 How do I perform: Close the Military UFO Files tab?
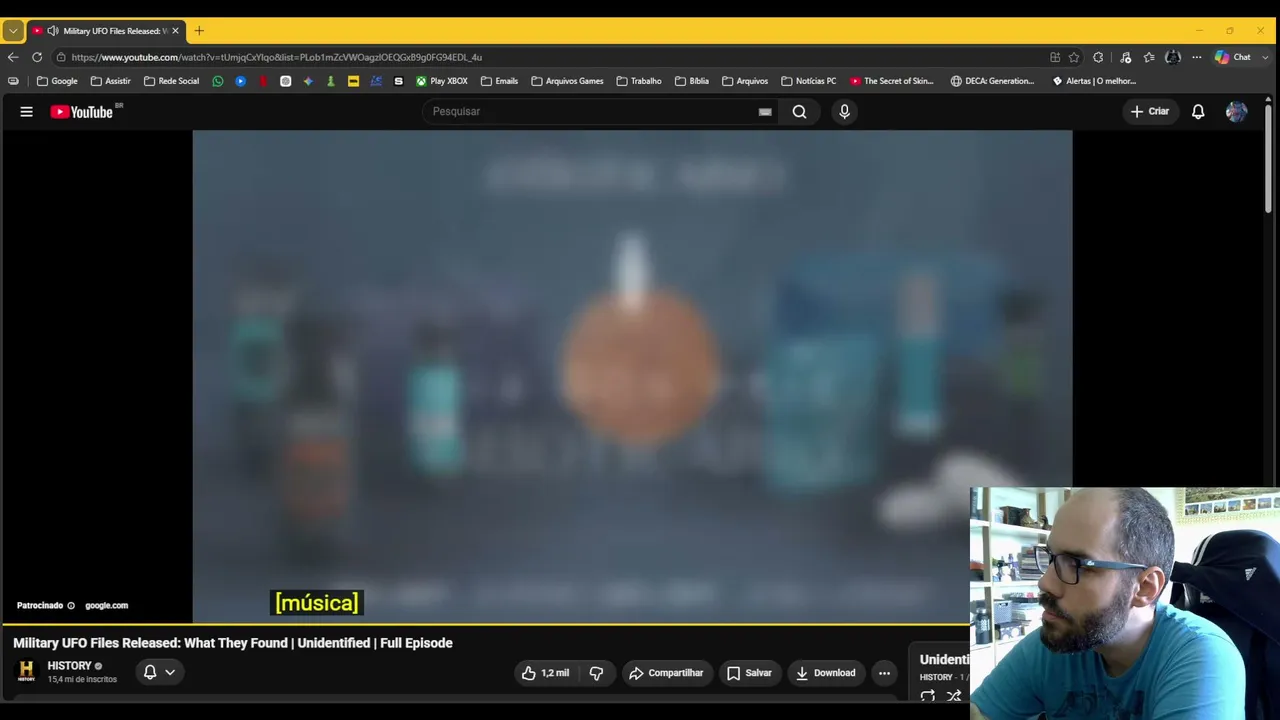pos(175,31)
